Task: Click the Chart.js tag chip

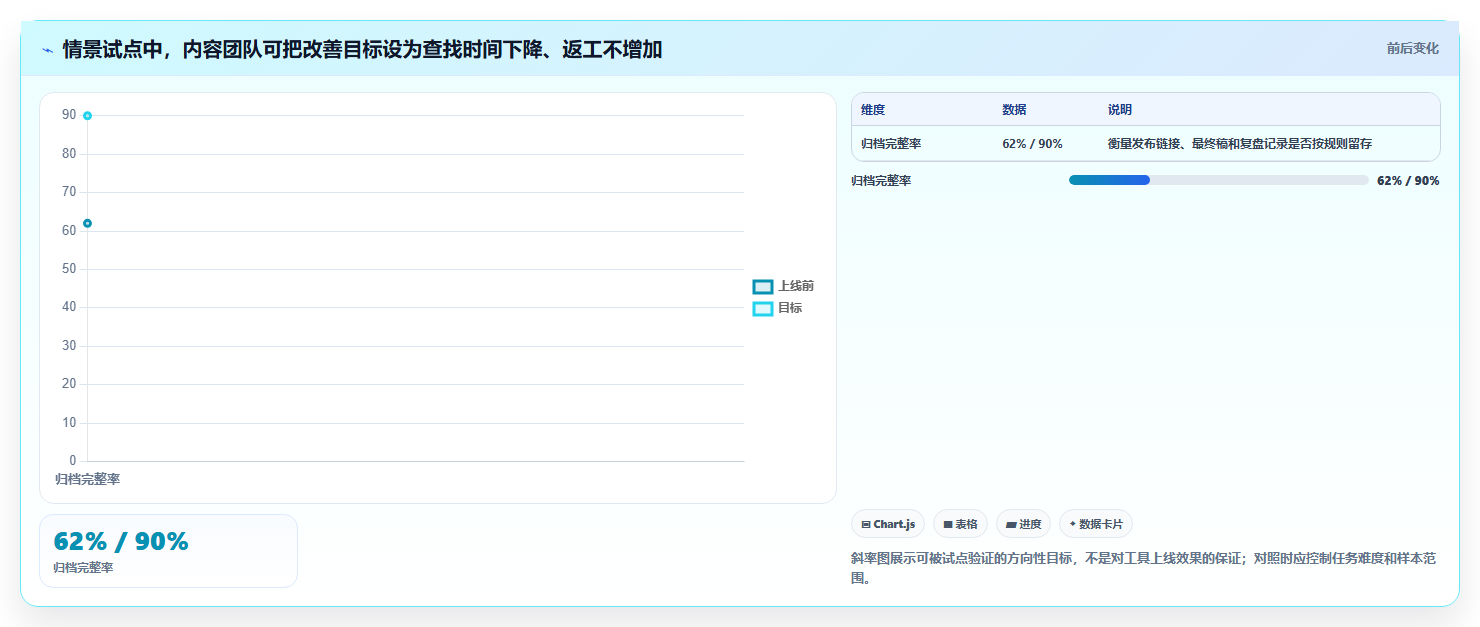Action: coord(888,524)
